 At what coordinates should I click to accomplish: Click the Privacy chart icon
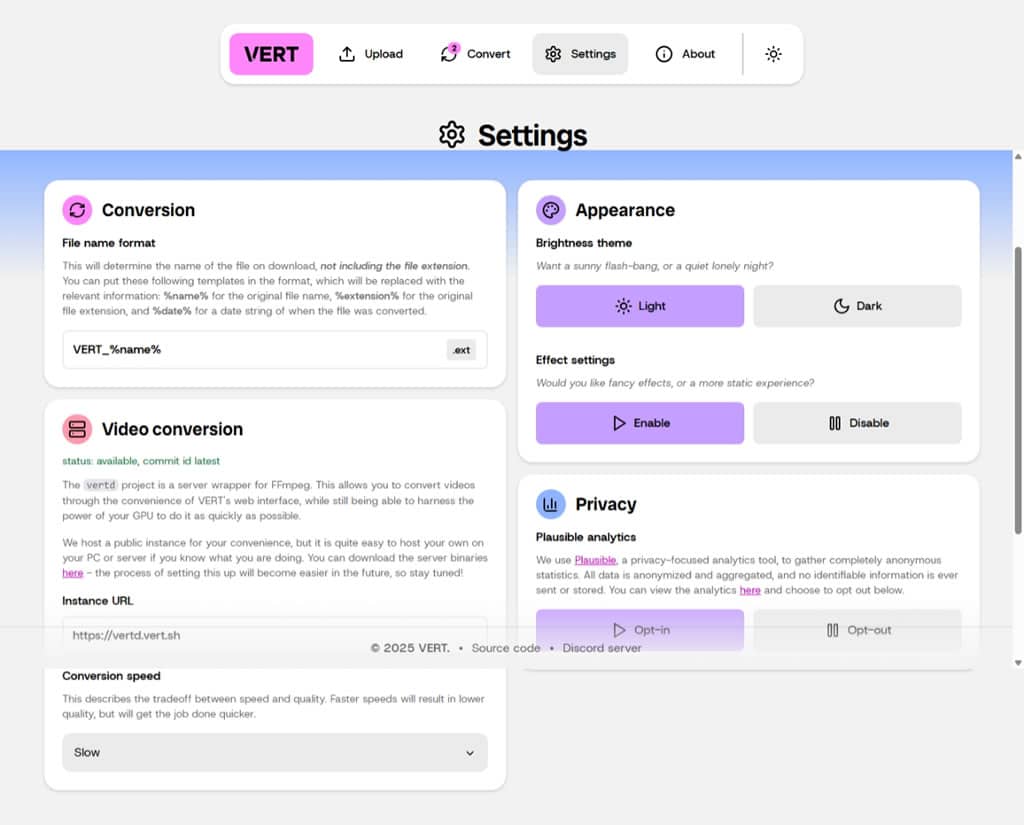coord(551,504)
